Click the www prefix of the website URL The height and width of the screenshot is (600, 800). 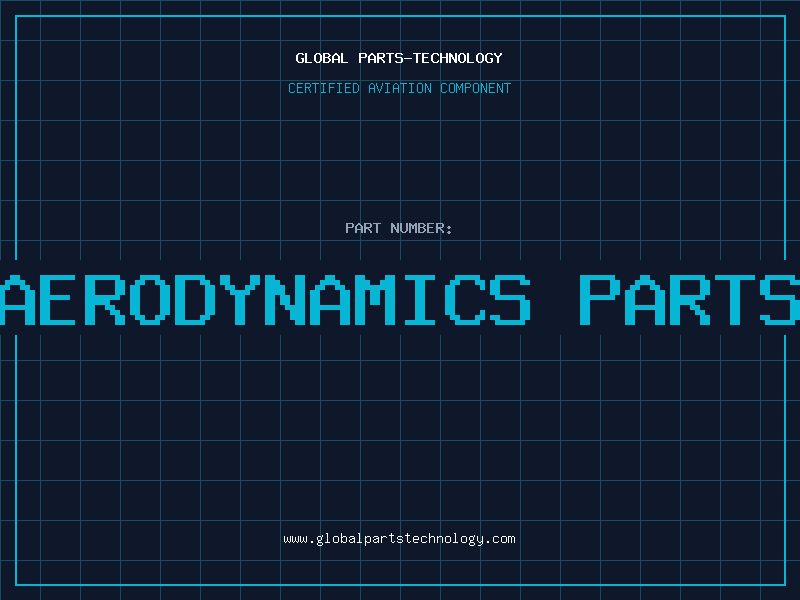click(295, 539)
